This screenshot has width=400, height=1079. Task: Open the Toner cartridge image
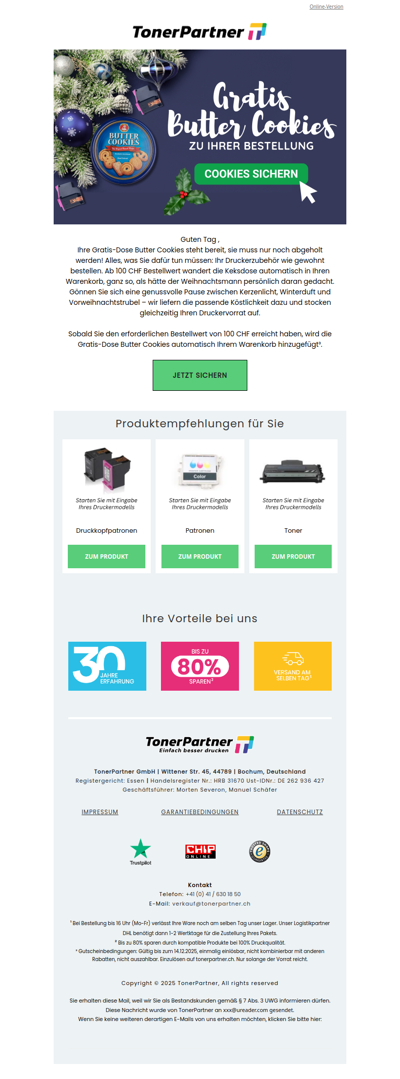[x=293, y=471]
